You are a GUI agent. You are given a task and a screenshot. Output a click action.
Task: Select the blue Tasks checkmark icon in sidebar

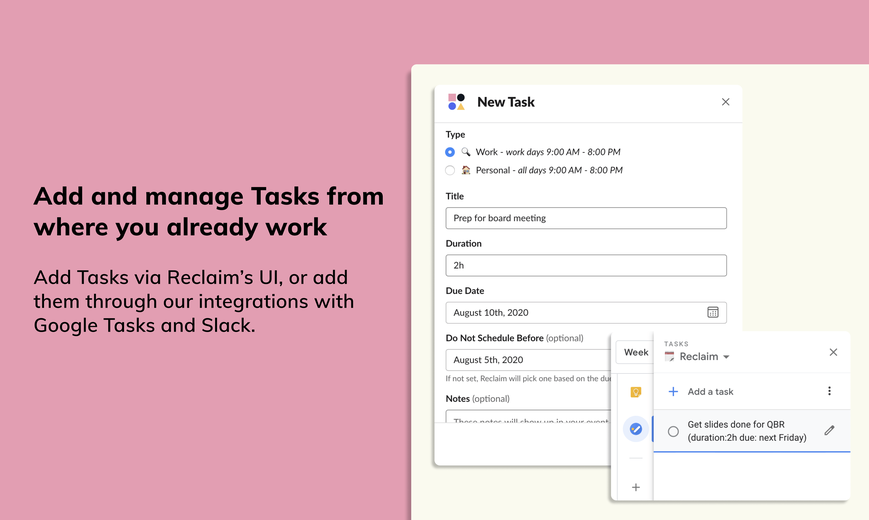pyautogui.click(x=636, y=429)
